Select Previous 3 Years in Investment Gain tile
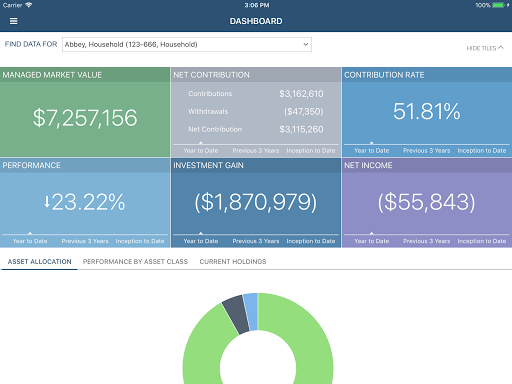The height and width of the screenshot is (384, 512). tap(256, 241)
